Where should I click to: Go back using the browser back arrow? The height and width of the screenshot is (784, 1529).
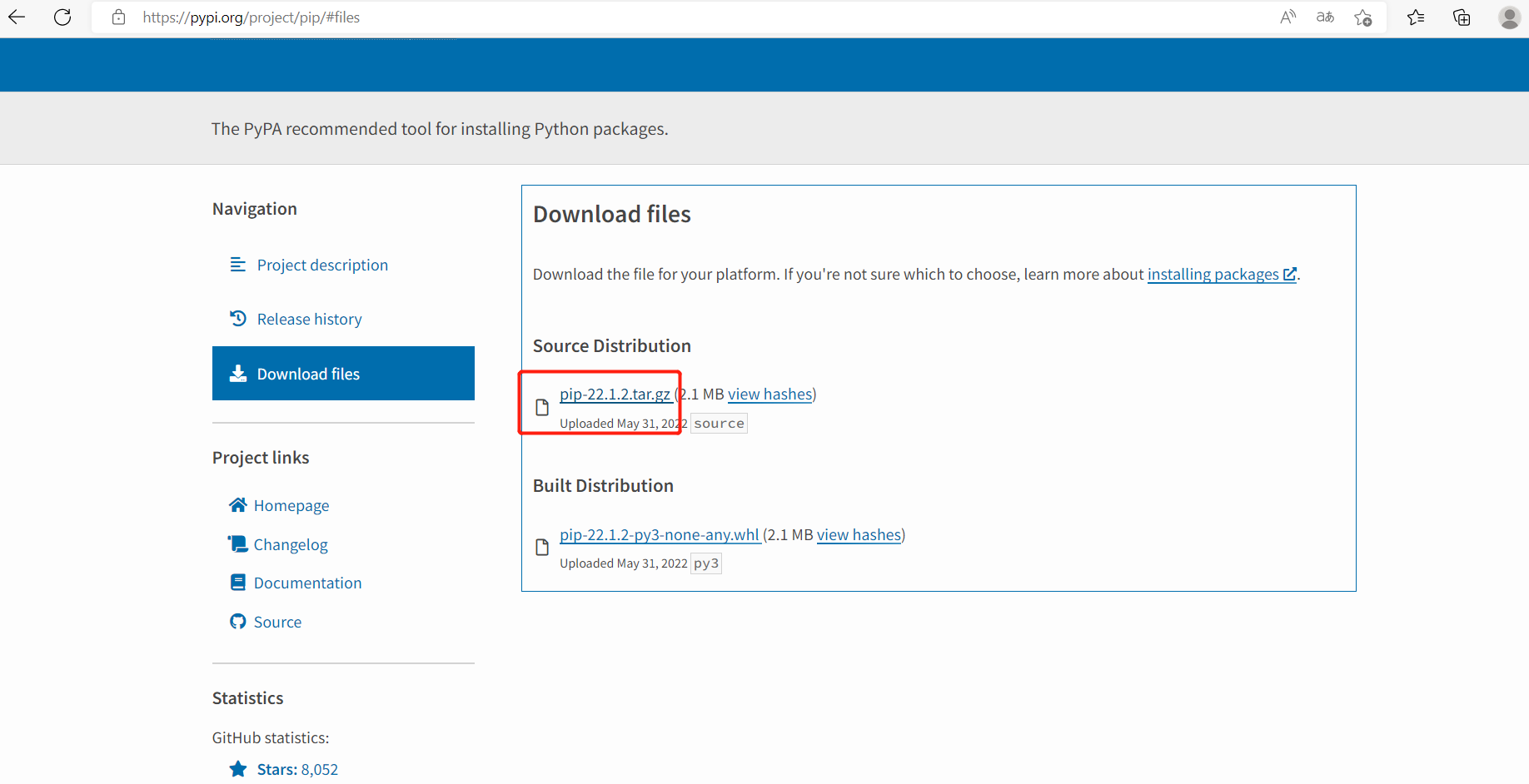[17, 17]
